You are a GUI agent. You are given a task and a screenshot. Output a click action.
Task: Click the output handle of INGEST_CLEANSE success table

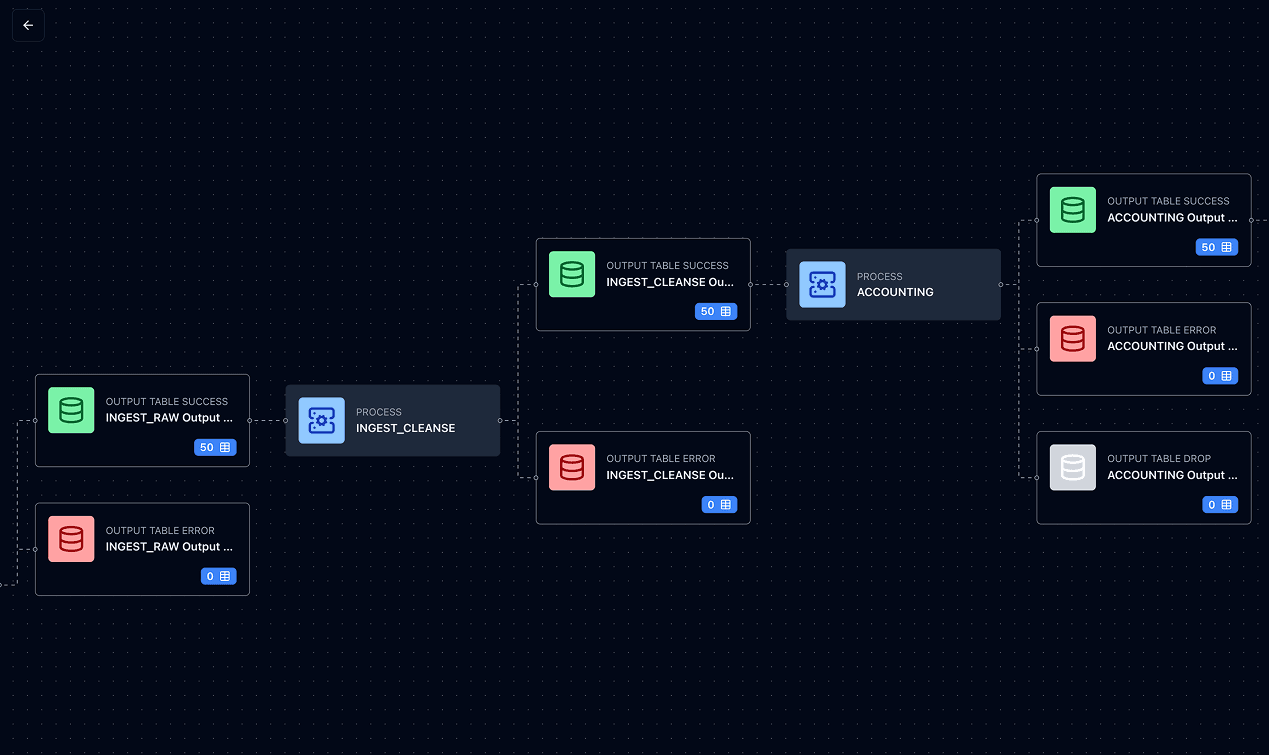pos(751,285)
